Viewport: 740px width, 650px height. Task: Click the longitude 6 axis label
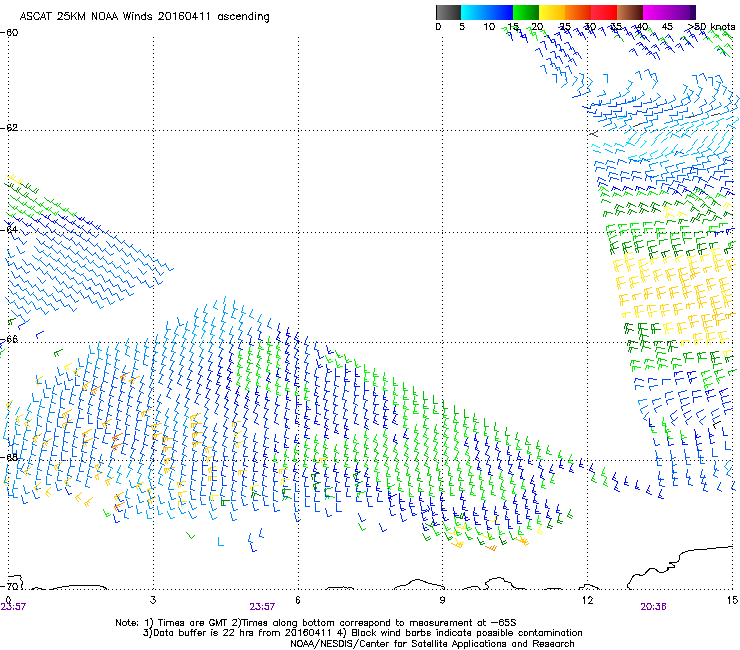point(298,600)
